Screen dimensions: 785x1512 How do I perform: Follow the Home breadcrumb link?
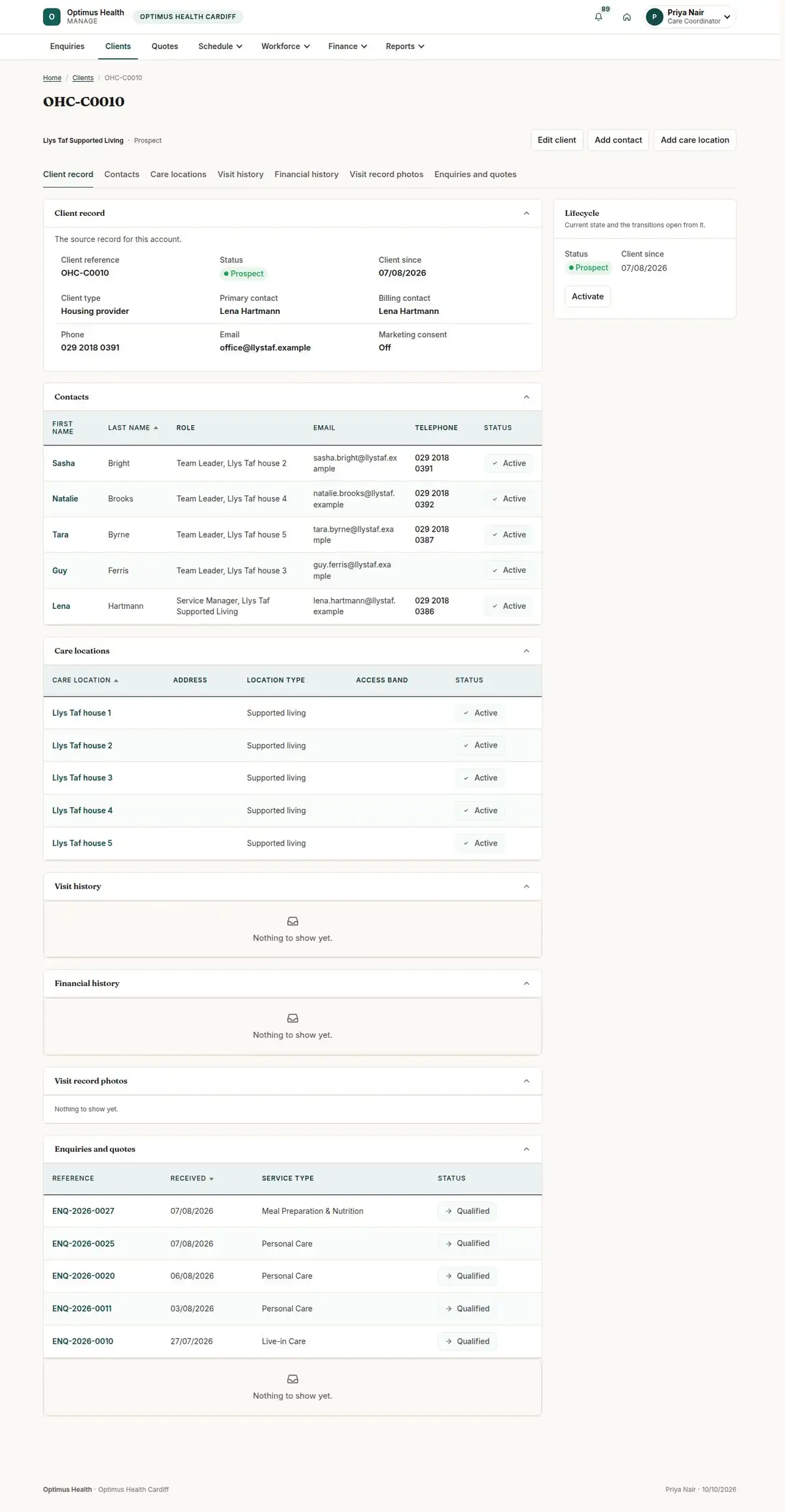tap(52, 78)
